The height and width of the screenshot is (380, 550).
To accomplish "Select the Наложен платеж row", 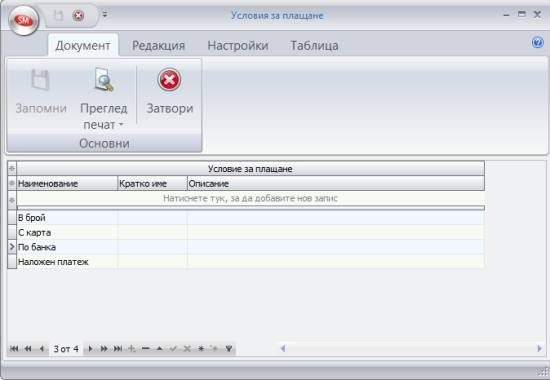I will point(250,262).
